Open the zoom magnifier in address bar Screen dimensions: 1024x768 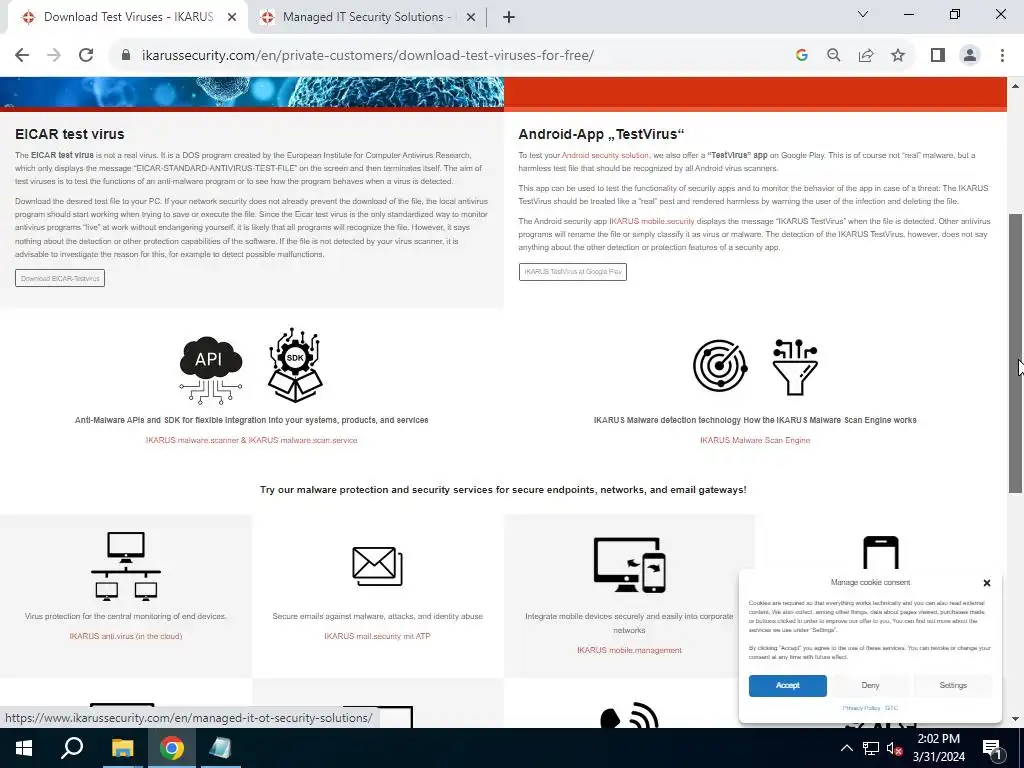coord(834,56)
